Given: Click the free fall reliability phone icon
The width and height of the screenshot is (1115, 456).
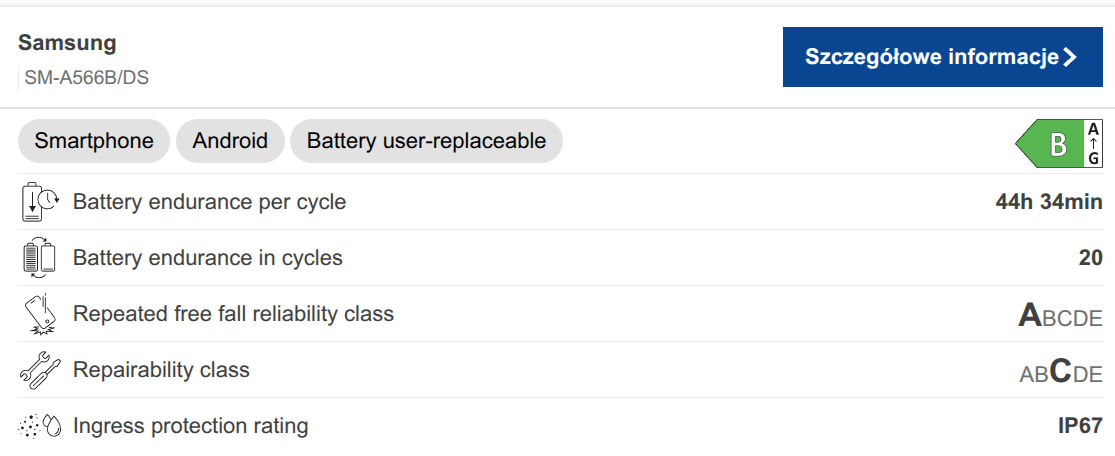Looking at the screenshot, I should [39, 314].
